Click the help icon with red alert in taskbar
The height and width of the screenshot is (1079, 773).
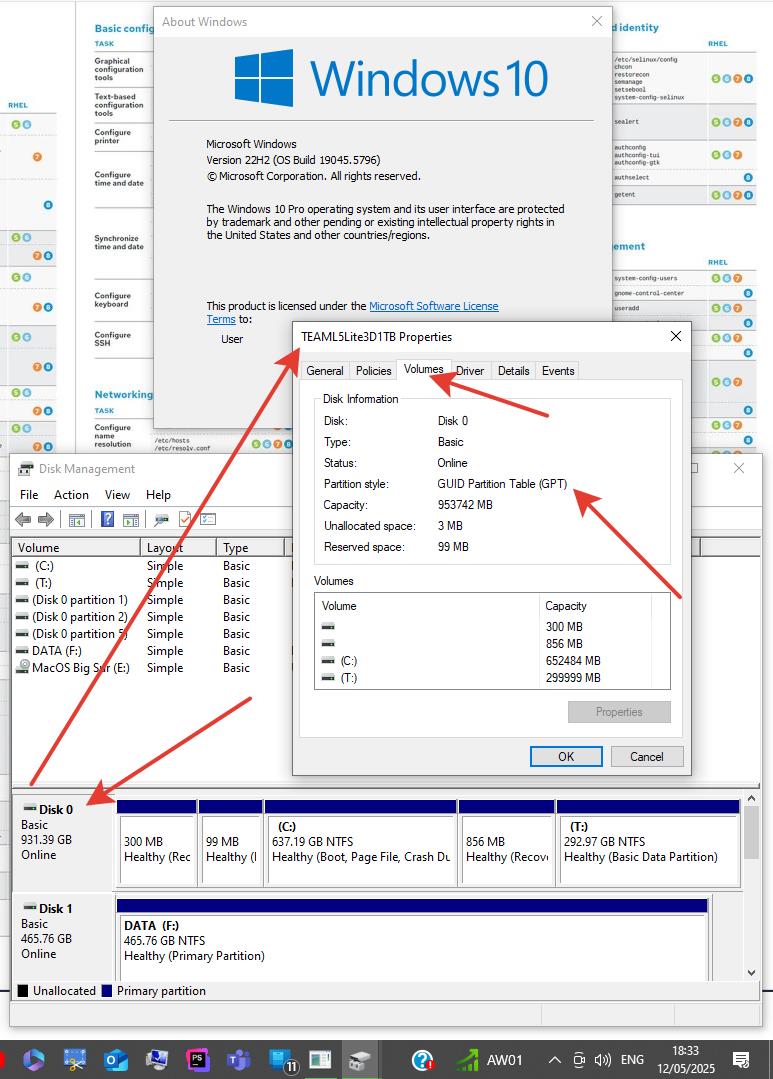[x=423, y=1060]
